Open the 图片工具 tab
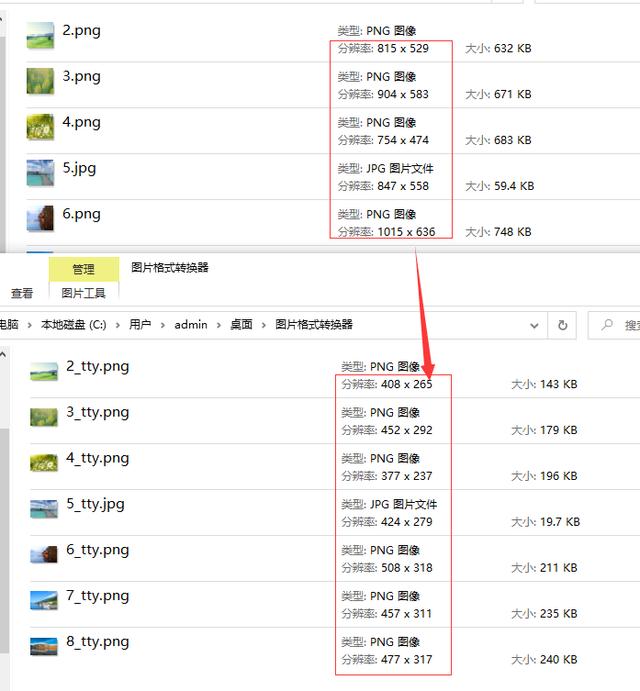The height and width of the screenshot is (691, 640). point(83,293)
